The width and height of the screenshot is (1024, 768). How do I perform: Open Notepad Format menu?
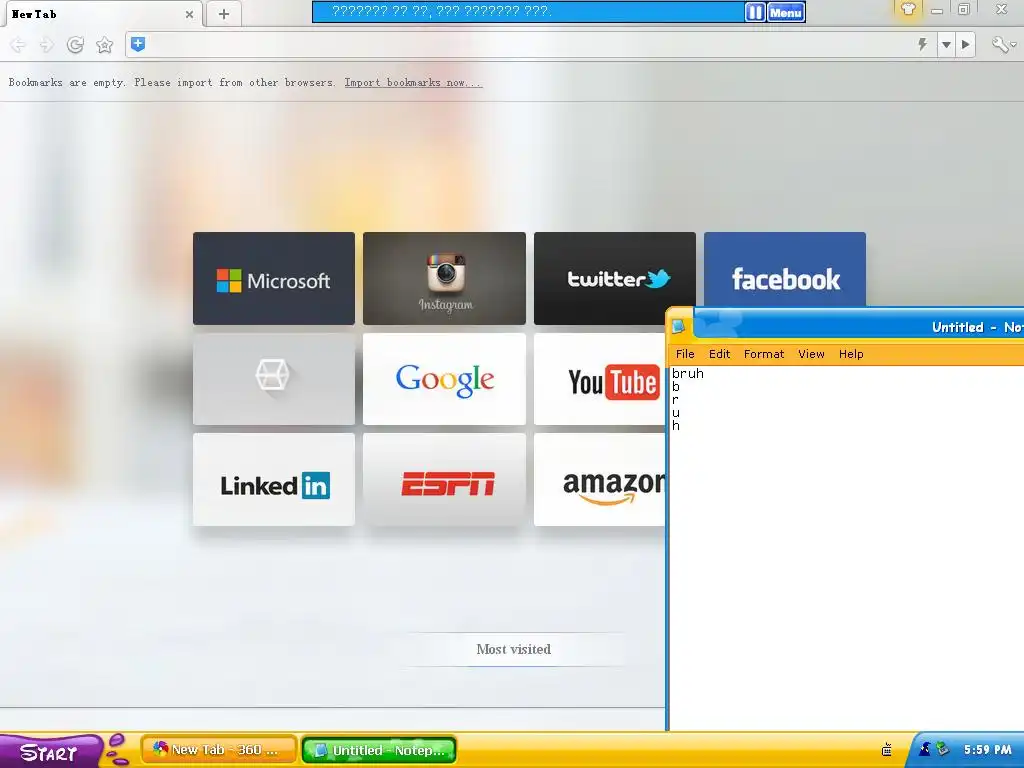point(763,354)
